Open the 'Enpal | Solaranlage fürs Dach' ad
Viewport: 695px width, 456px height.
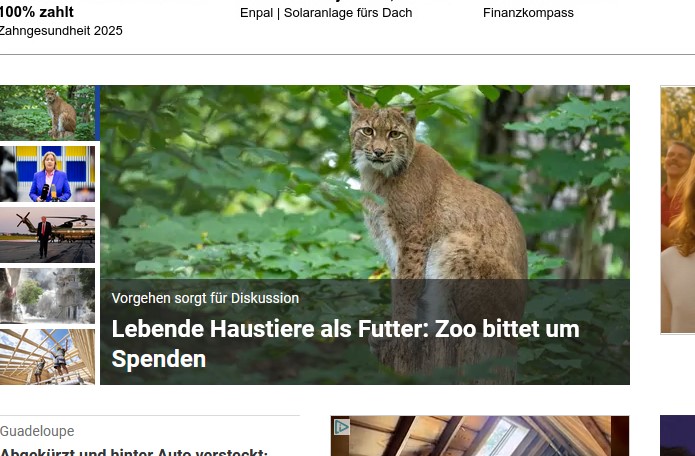click(326, 13)
